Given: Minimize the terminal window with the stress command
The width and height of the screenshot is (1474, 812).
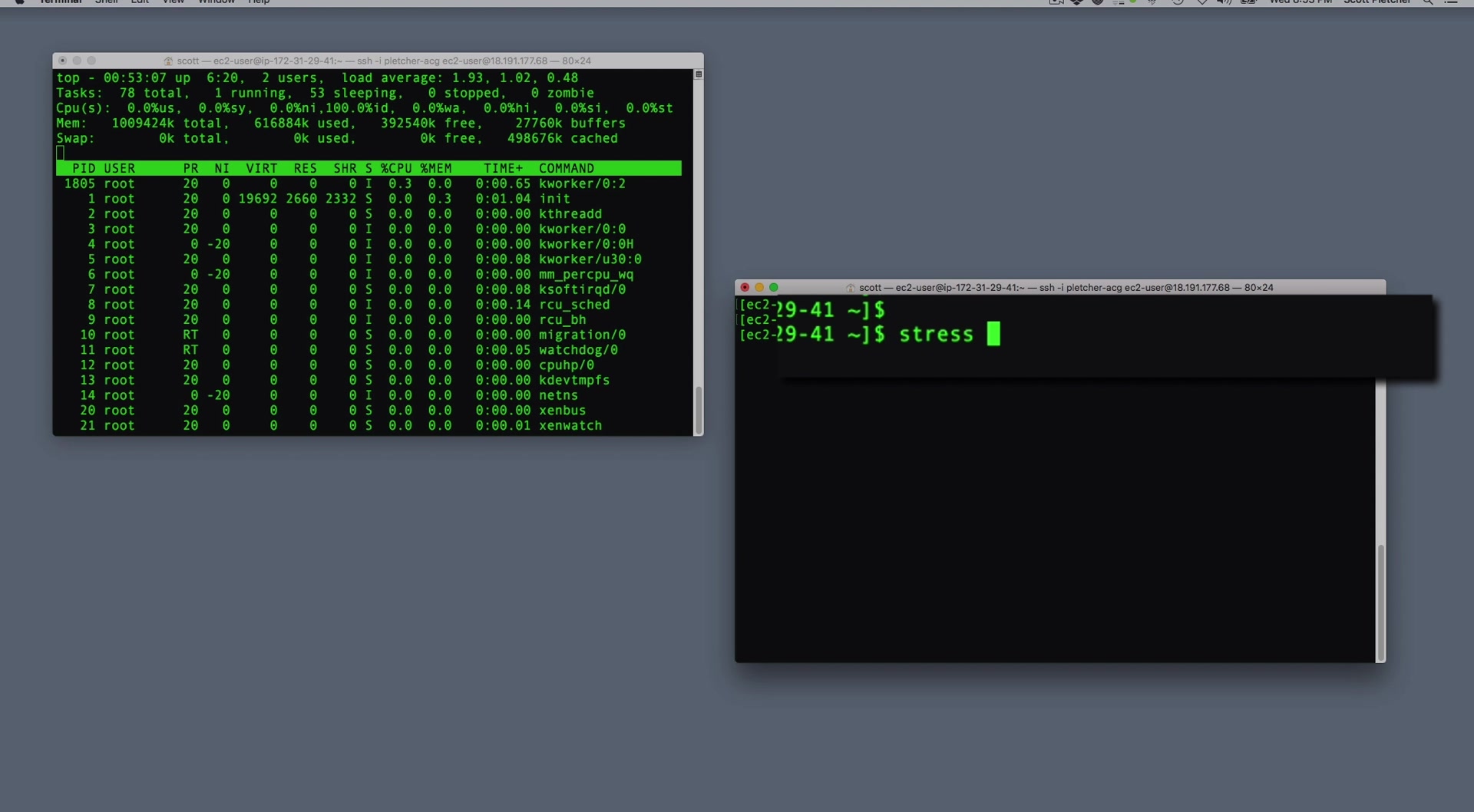Looking at the screenshot, I should pos(759,287).
